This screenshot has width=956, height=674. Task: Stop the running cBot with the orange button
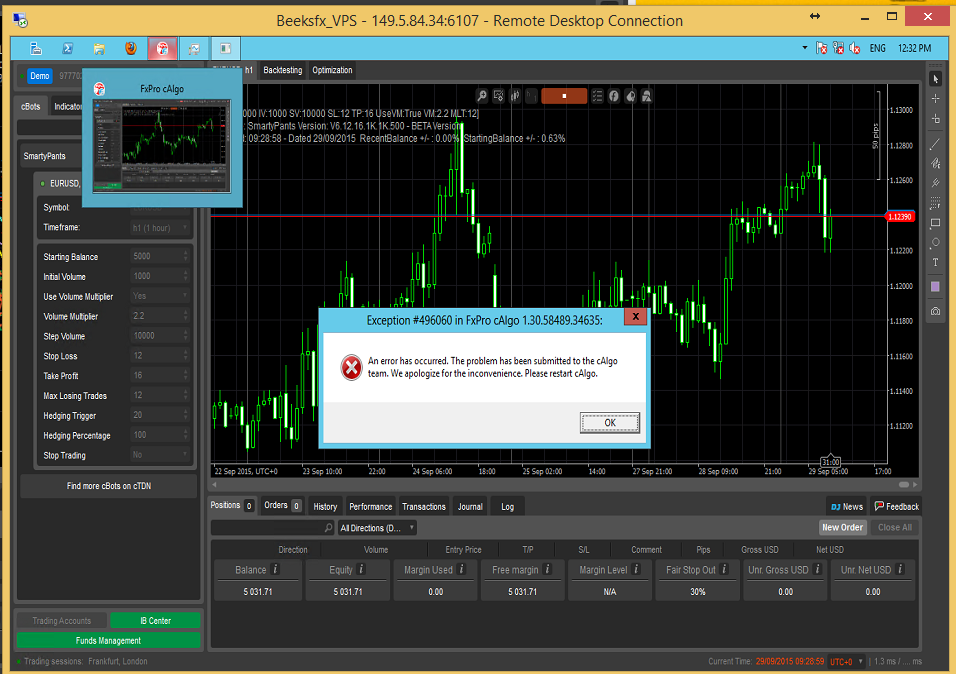click(x=564, y=96)
